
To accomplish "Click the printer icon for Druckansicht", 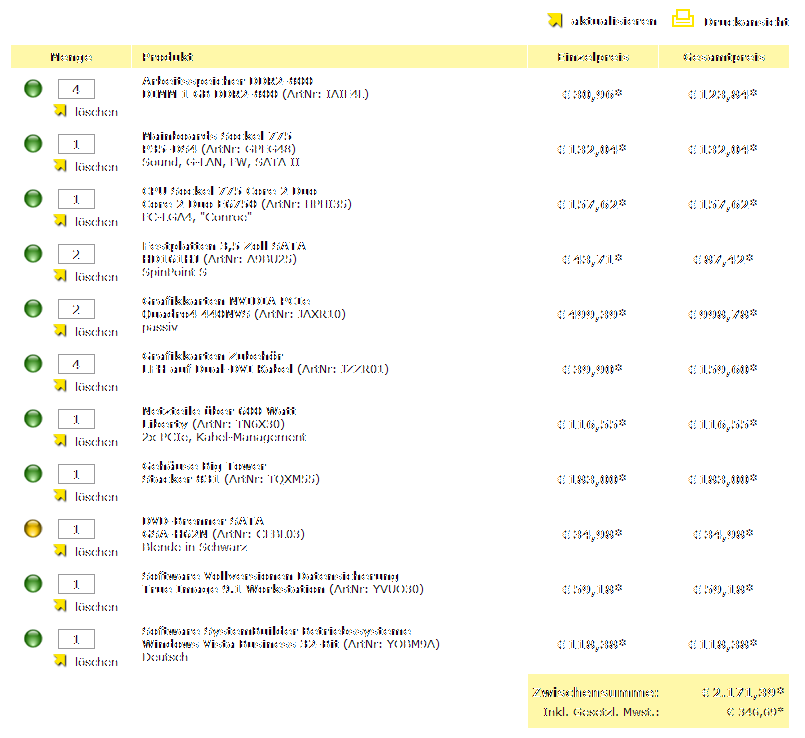I will click(684, 19).
